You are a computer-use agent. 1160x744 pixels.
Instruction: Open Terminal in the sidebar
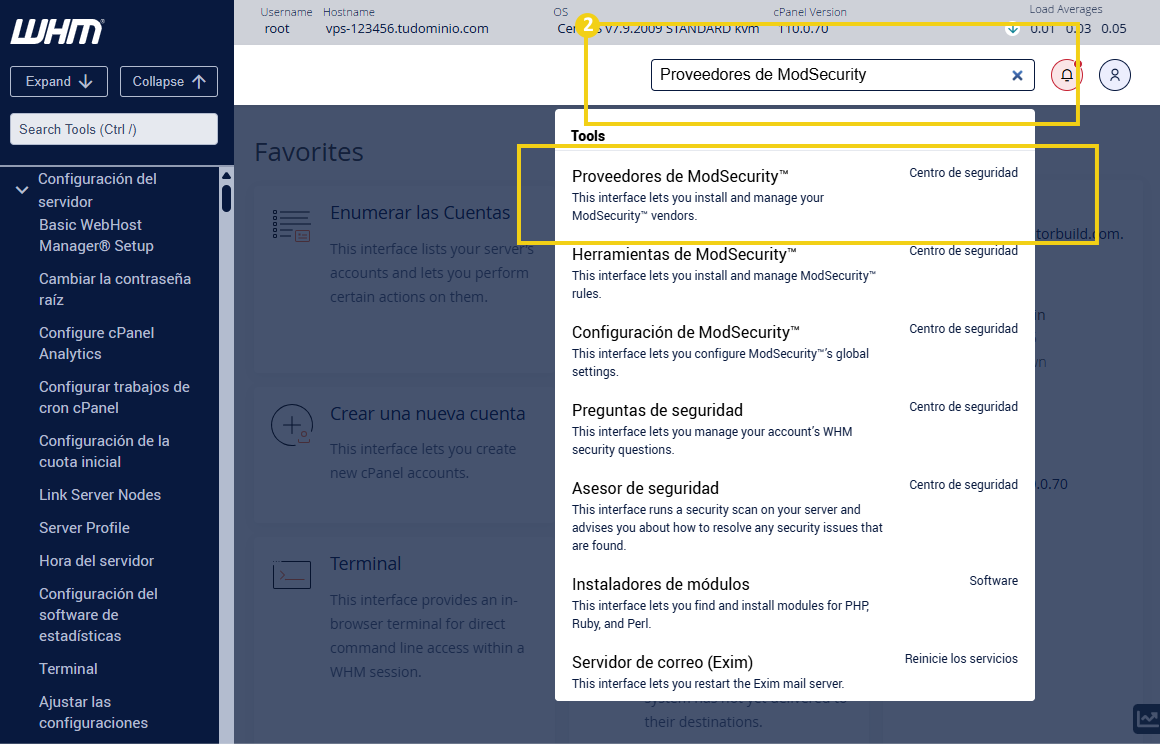[68, 669]
